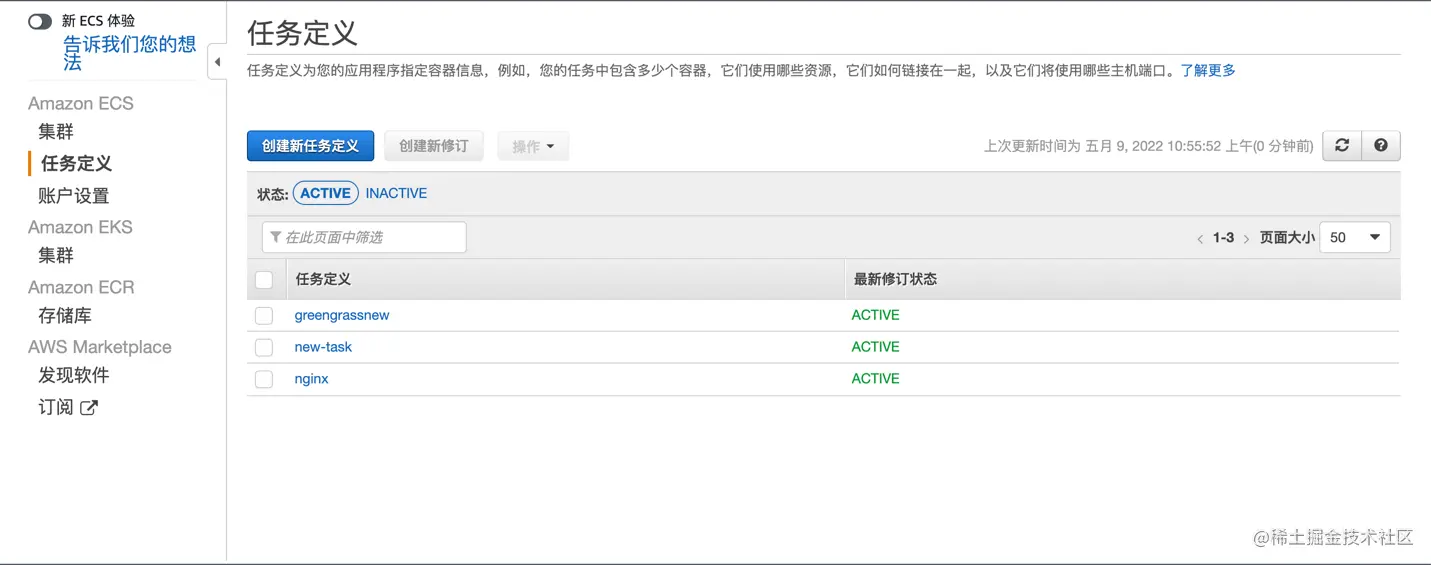Open 存储库 under Amazon ECR

click(65, 316)
